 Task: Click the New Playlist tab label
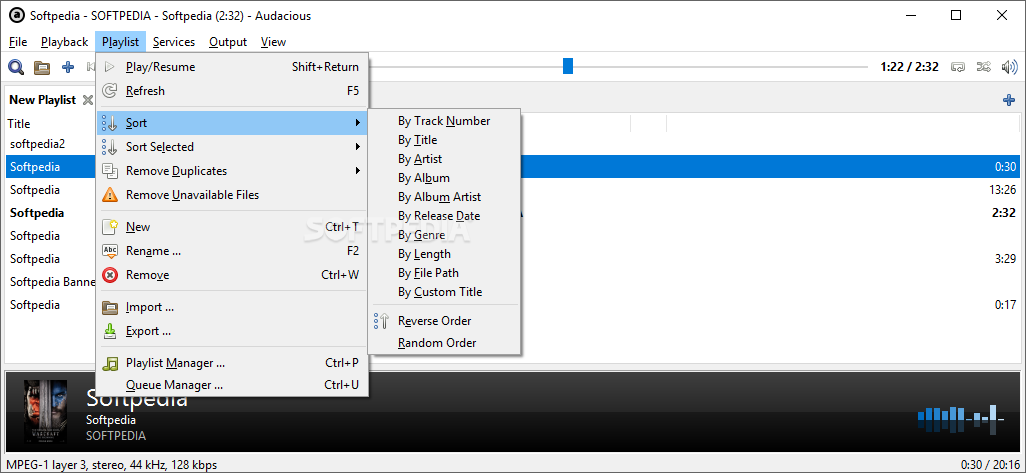point(43,100)
